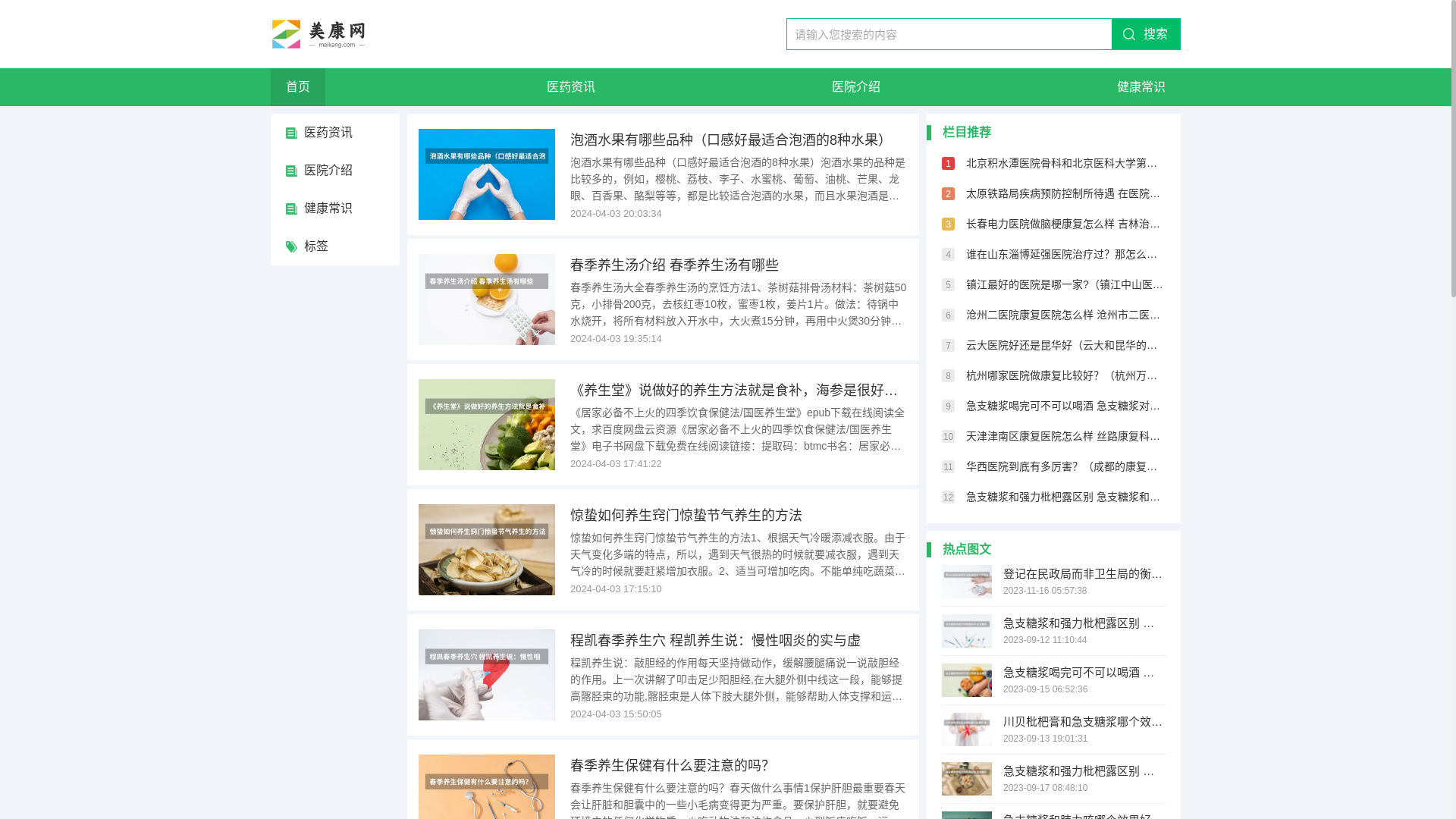
Task: Open recommended item 5 镇江最好的医院
Action: tap(1065, 284)
